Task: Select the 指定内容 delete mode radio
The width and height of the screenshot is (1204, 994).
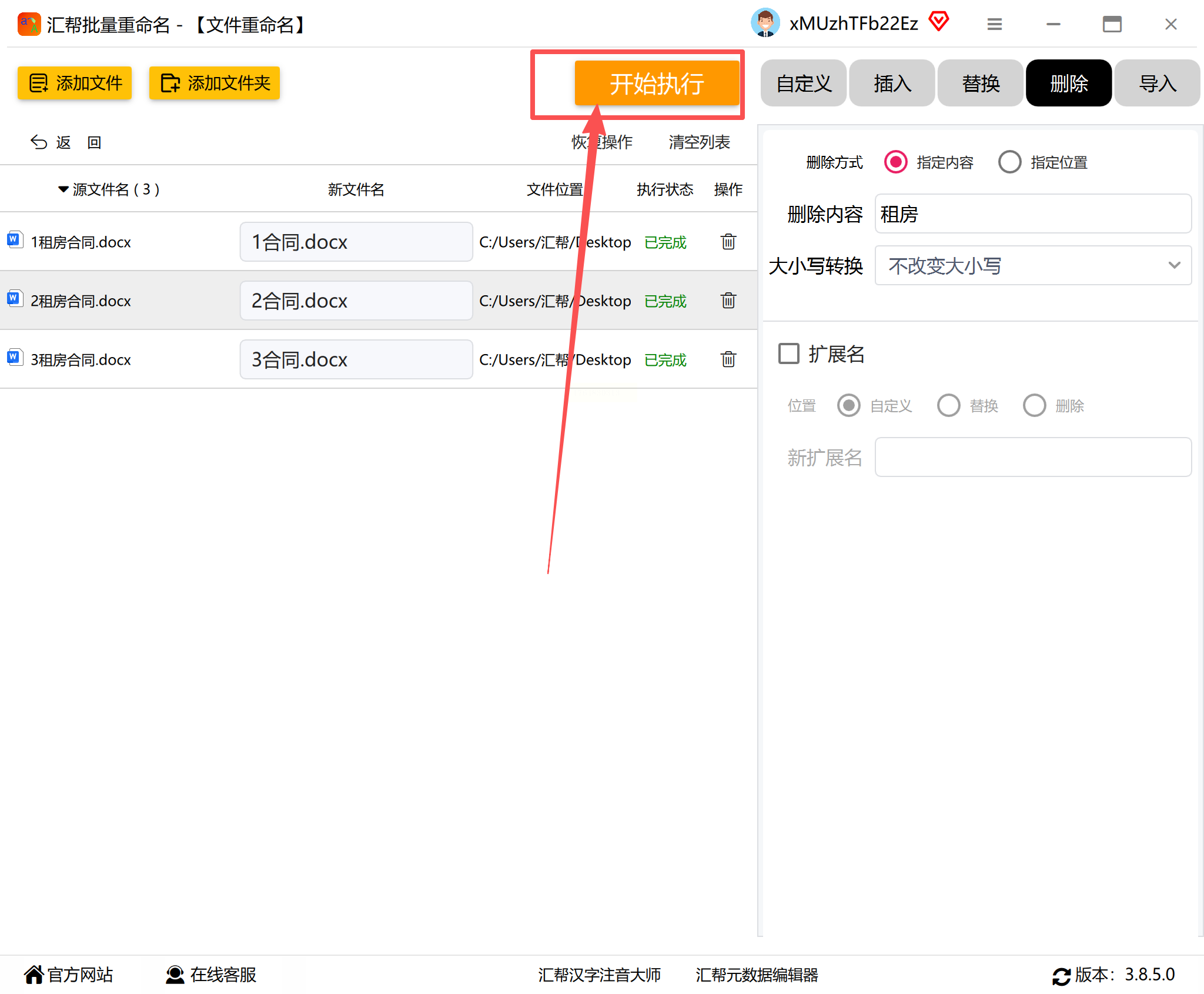Action: pyautogui.click(x=895, y=162)
